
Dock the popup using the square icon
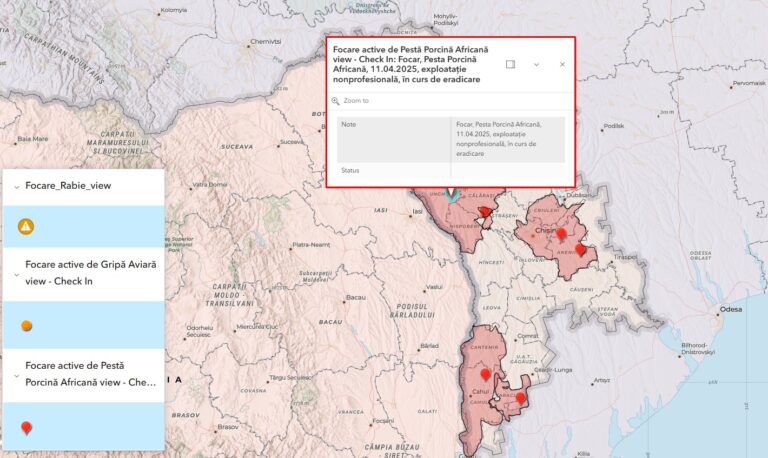(x=510, y=64)
